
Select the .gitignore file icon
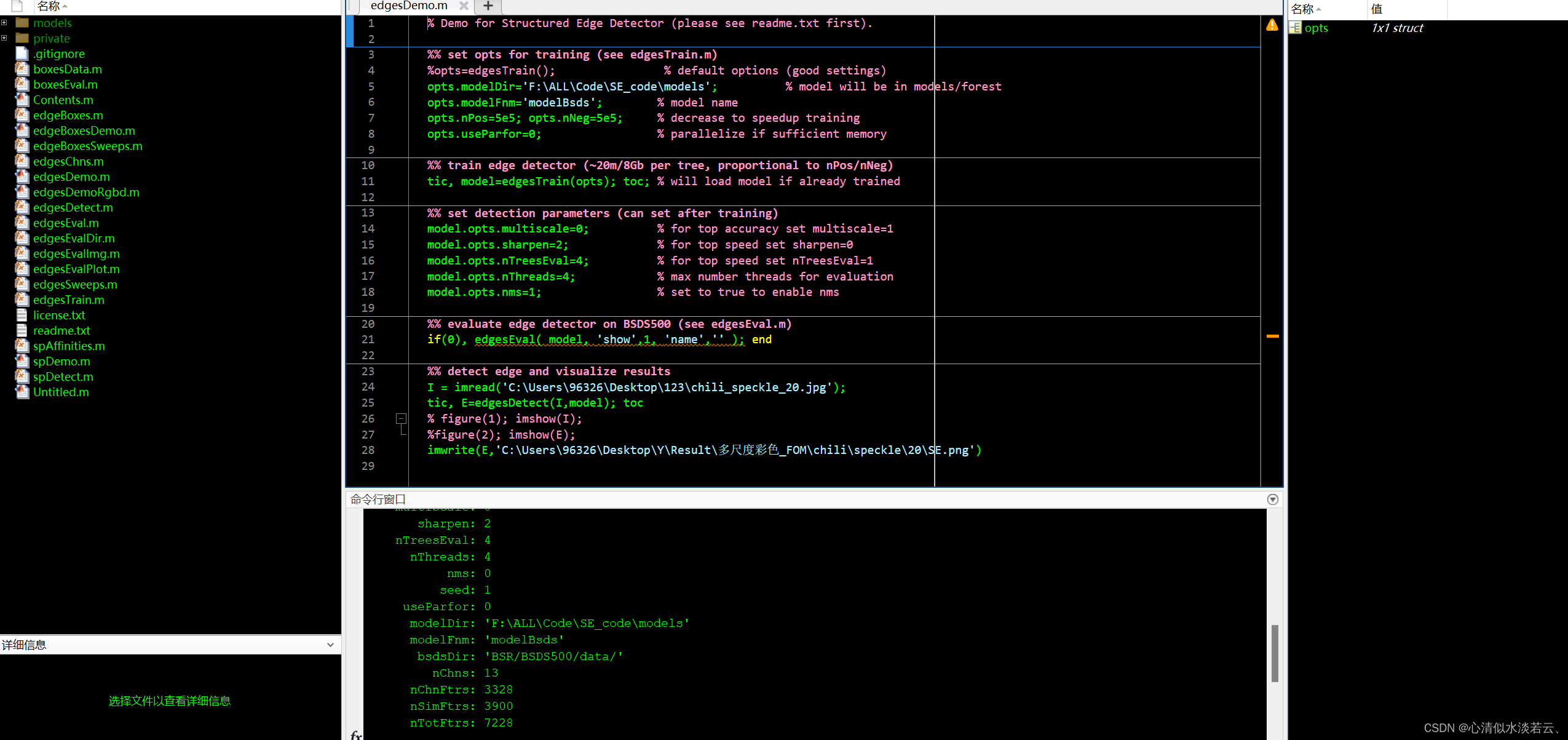coord(22,54)
